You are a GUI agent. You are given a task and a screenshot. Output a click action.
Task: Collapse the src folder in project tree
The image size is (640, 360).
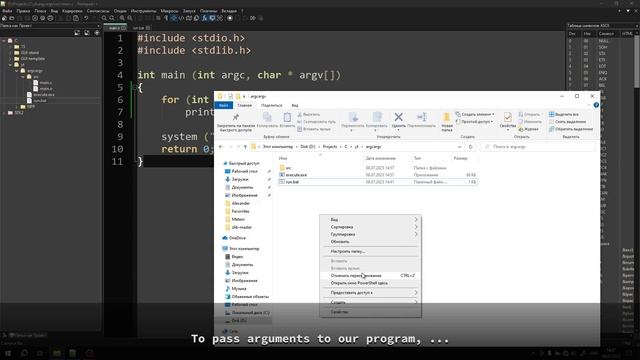coord(23,77)
